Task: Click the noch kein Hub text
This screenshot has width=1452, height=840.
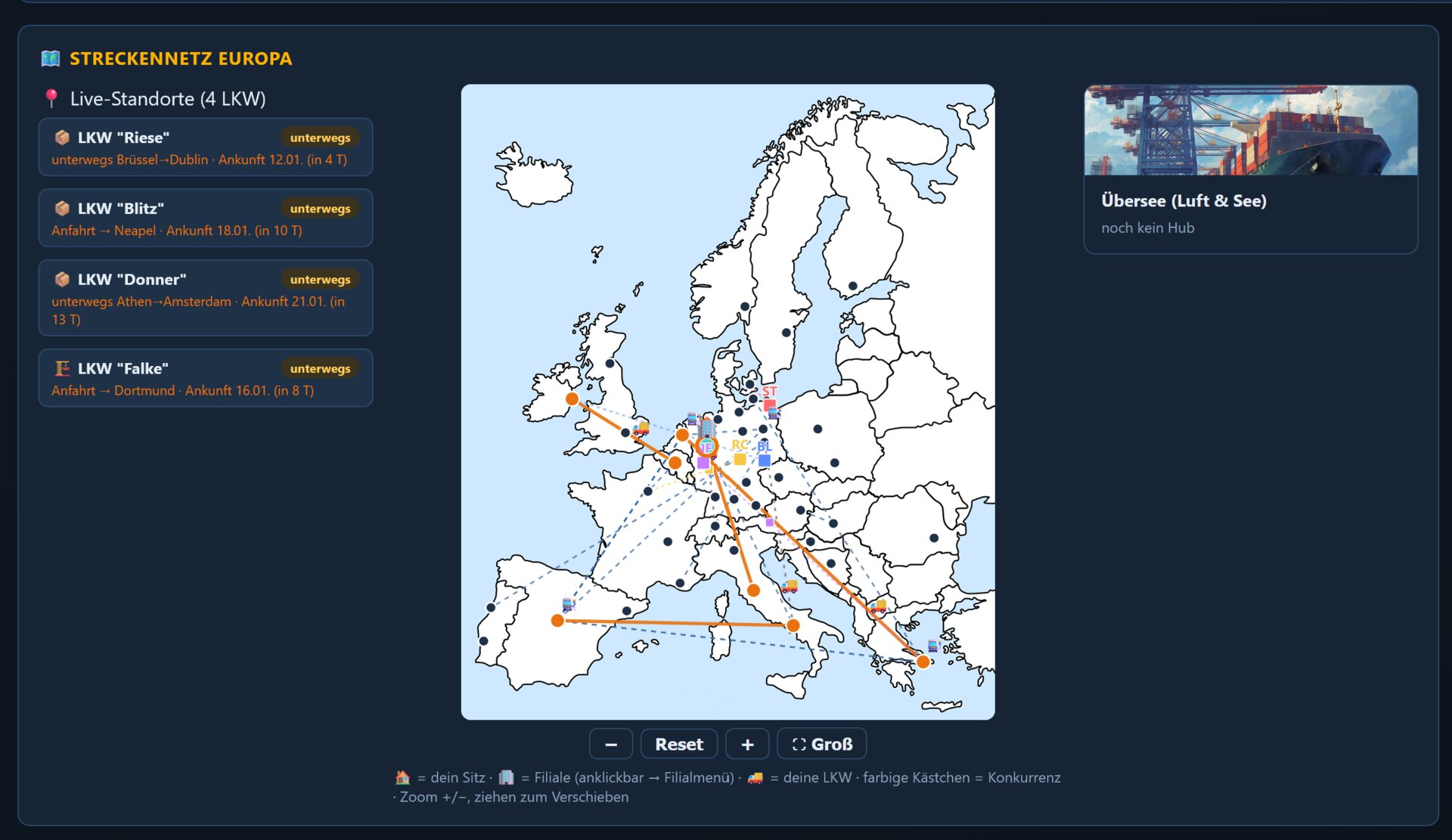Action: coord(1148,228)
